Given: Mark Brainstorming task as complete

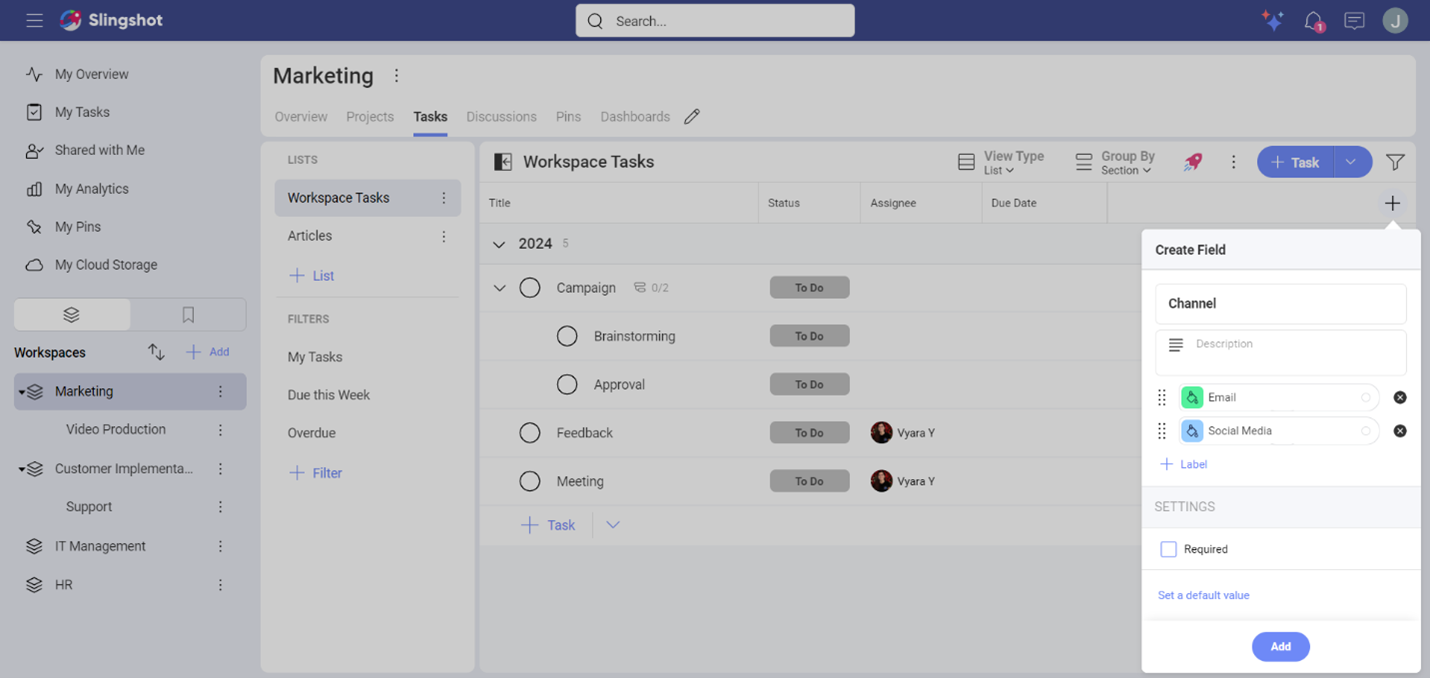Looking at the screenshot, I should pos(567,336).
